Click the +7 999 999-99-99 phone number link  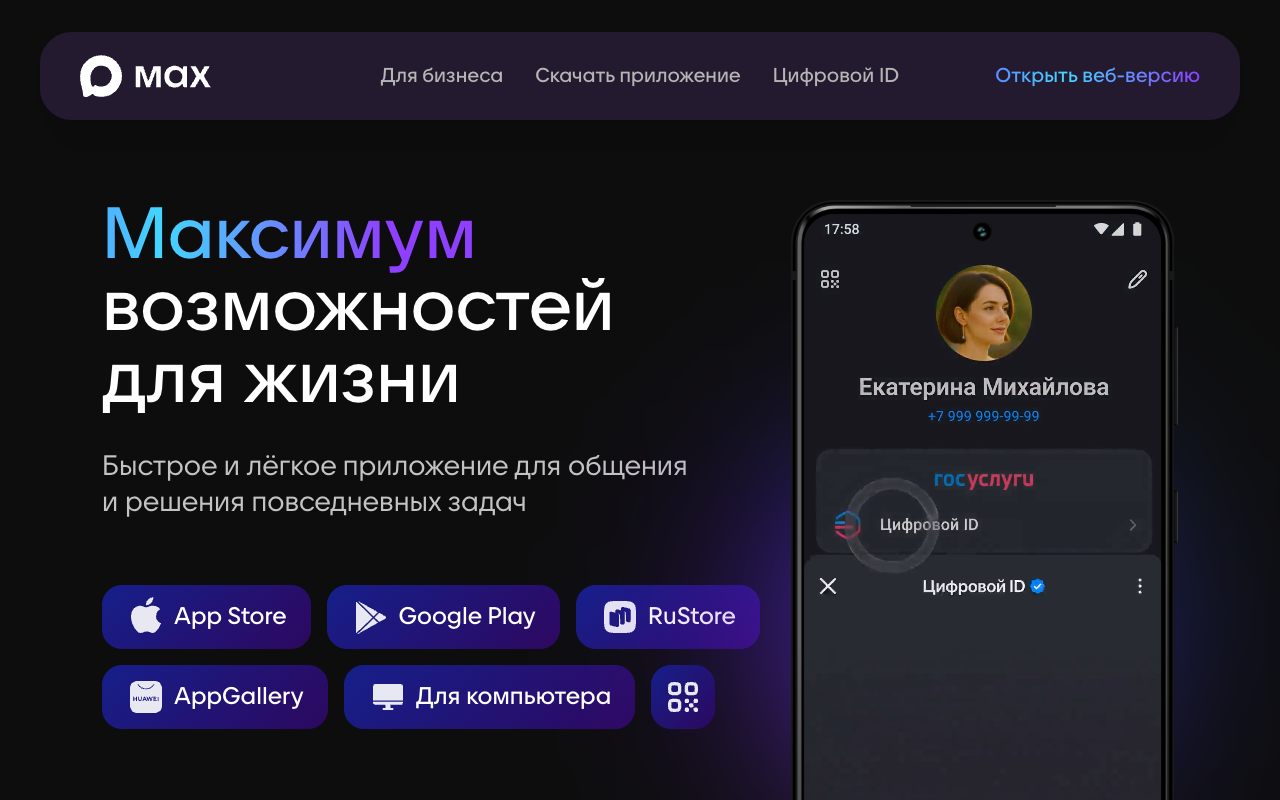tap(984, 415)
